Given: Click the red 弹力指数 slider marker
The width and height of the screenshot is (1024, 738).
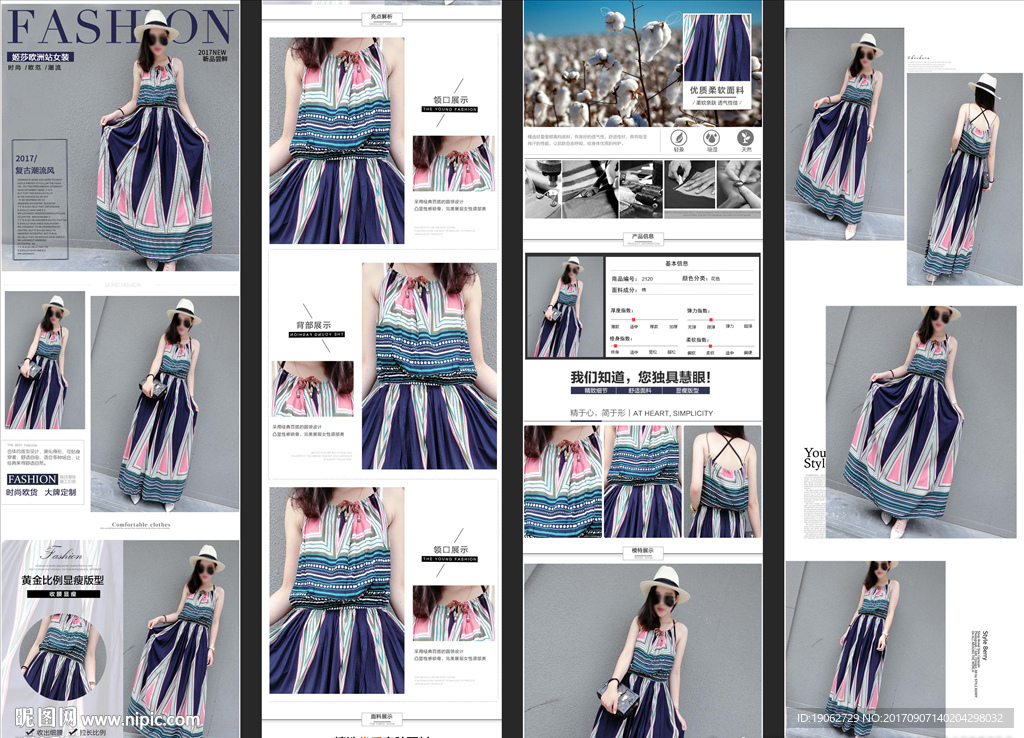Looking at the screenshot, I should click(711, 318).
